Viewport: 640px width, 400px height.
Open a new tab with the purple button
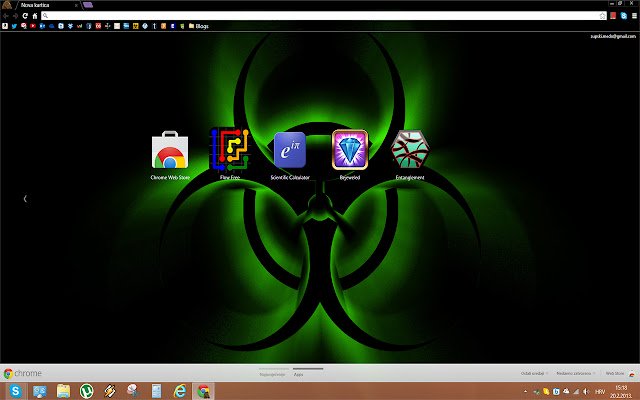point(88,5)
